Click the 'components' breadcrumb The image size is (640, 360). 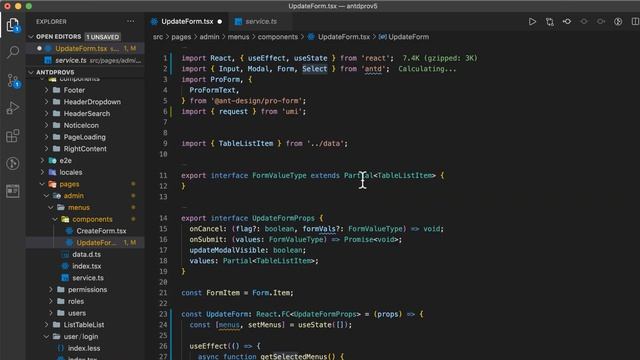click(278, 37)
